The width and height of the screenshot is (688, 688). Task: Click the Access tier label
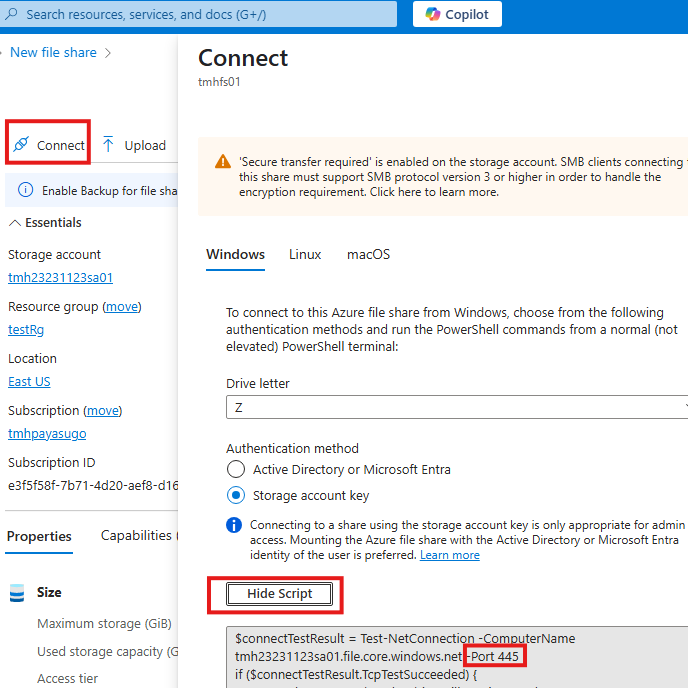point(68,678)
